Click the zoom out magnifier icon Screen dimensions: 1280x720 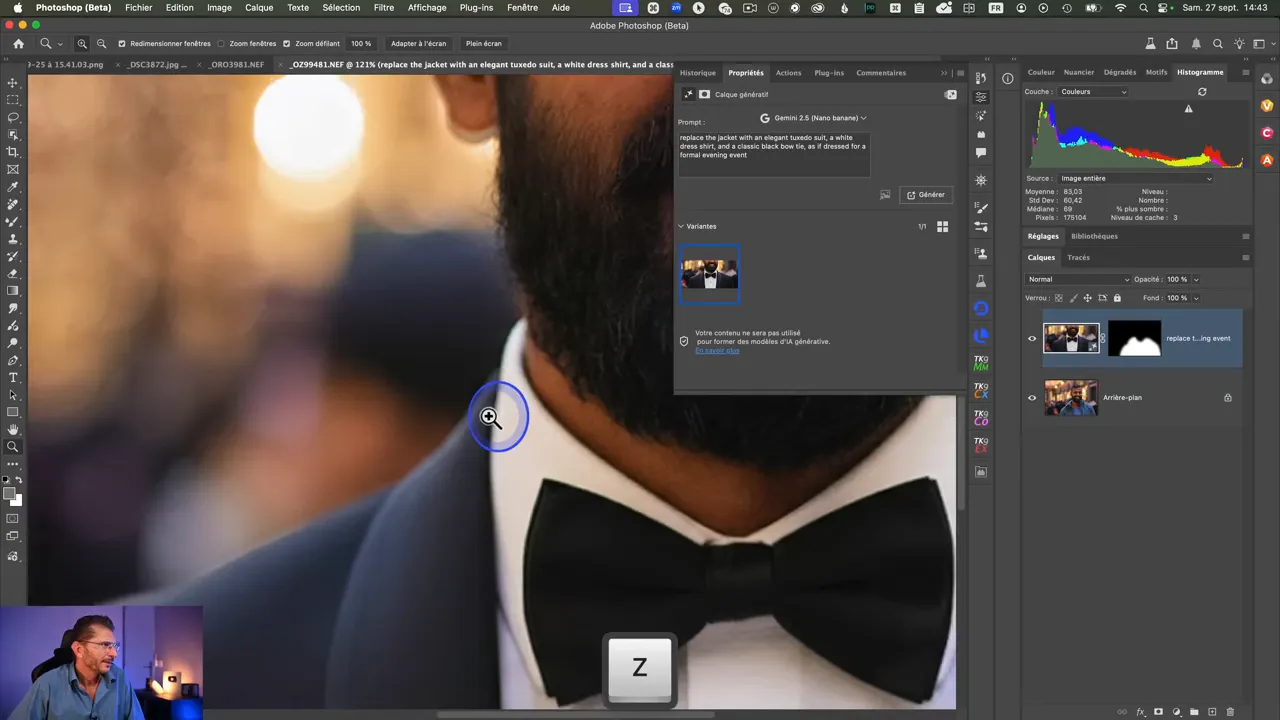101,44
